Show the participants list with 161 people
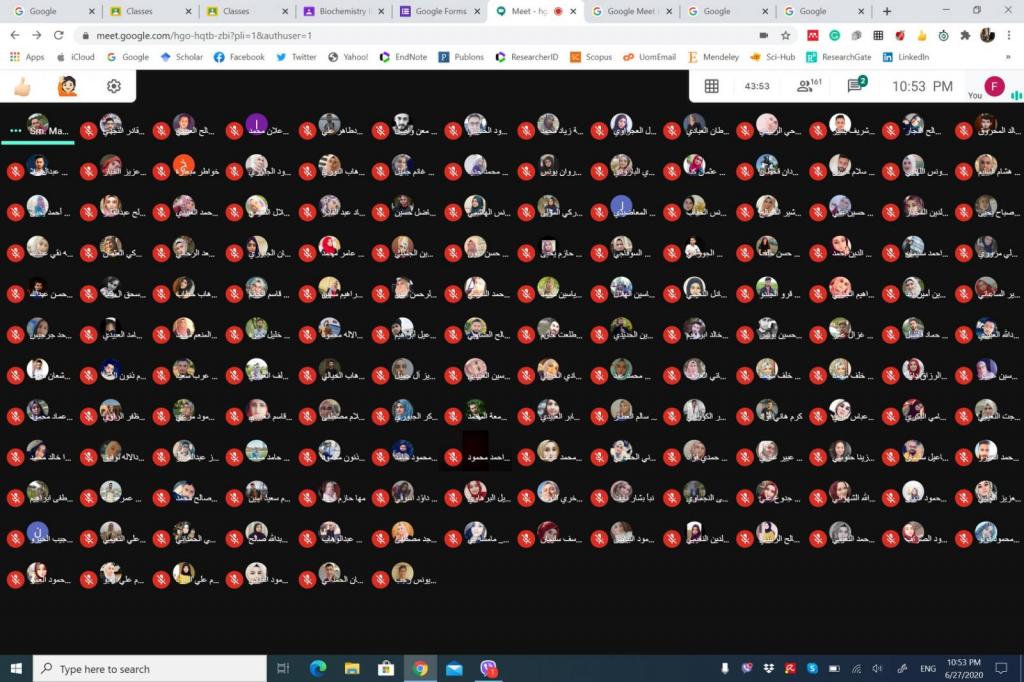 (x=807, y=86)
